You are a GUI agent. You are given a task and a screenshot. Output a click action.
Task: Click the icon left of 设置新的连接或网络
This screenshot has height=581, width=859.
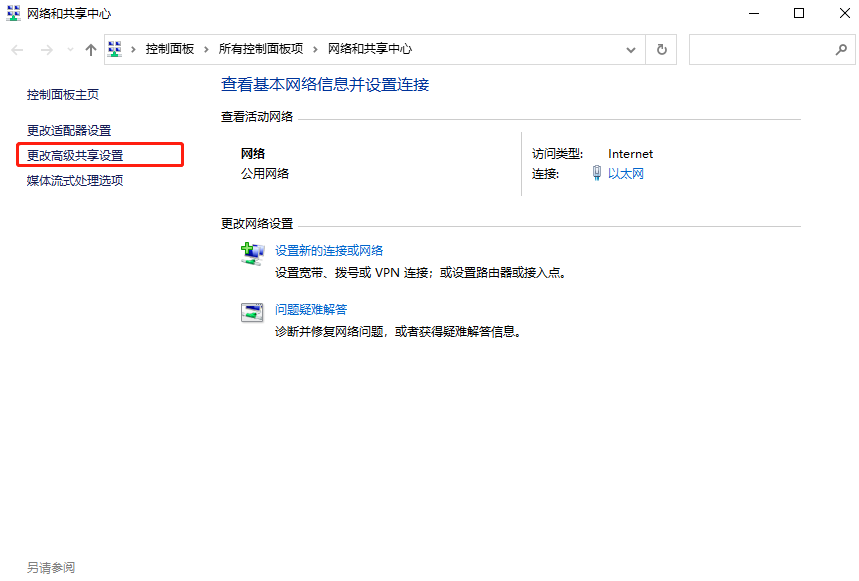(252, 253)
